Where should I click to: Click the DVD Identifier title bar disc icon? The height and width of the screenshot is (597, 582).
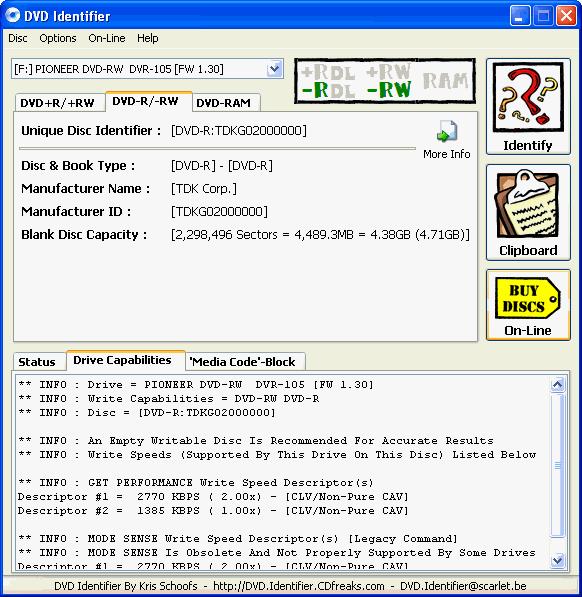point(13,16)
